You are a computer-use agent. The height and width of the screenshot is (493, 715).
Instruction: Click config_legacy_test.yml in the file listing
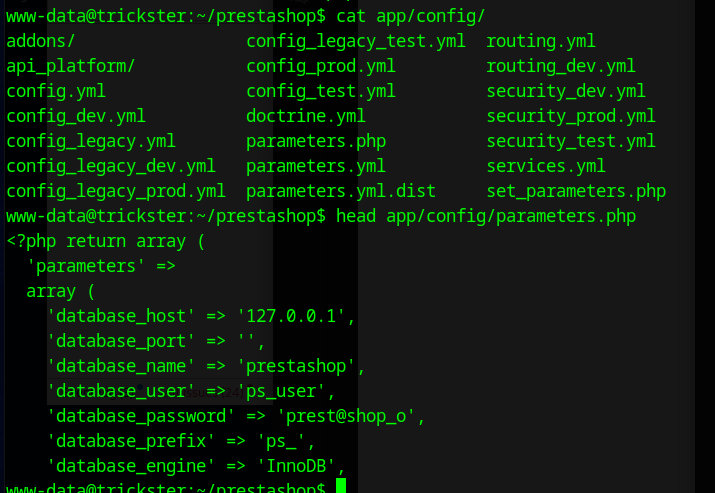pos(356,41)
